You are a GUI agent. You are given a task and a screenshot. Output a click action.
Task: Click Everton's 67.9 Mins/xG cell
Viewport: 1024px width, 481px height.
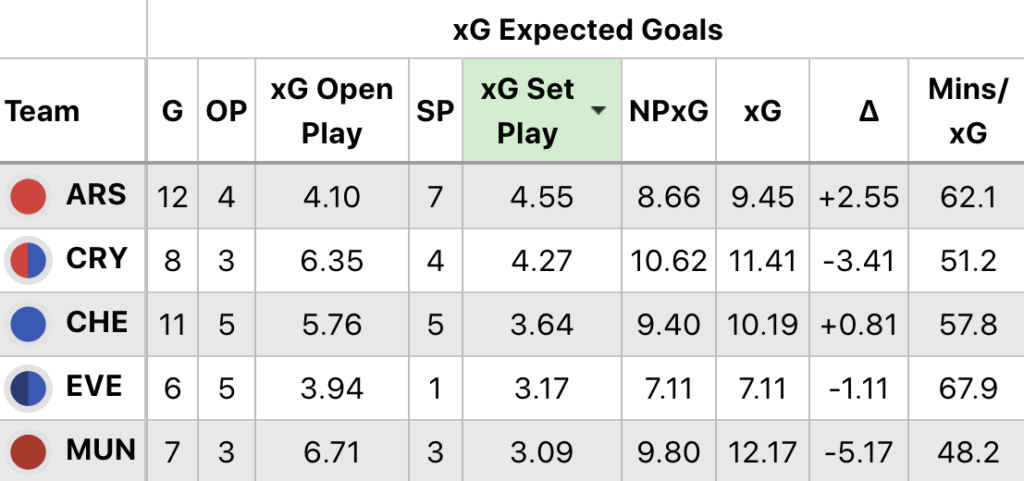[966, 388]
